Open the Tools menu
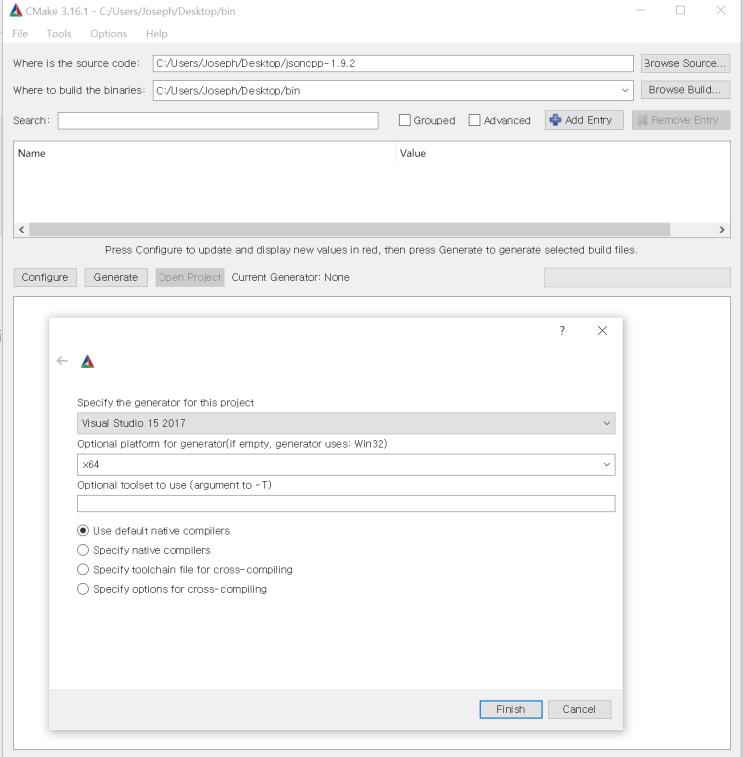The width and height of the screenshot is (743, 757). click(59, 34)
